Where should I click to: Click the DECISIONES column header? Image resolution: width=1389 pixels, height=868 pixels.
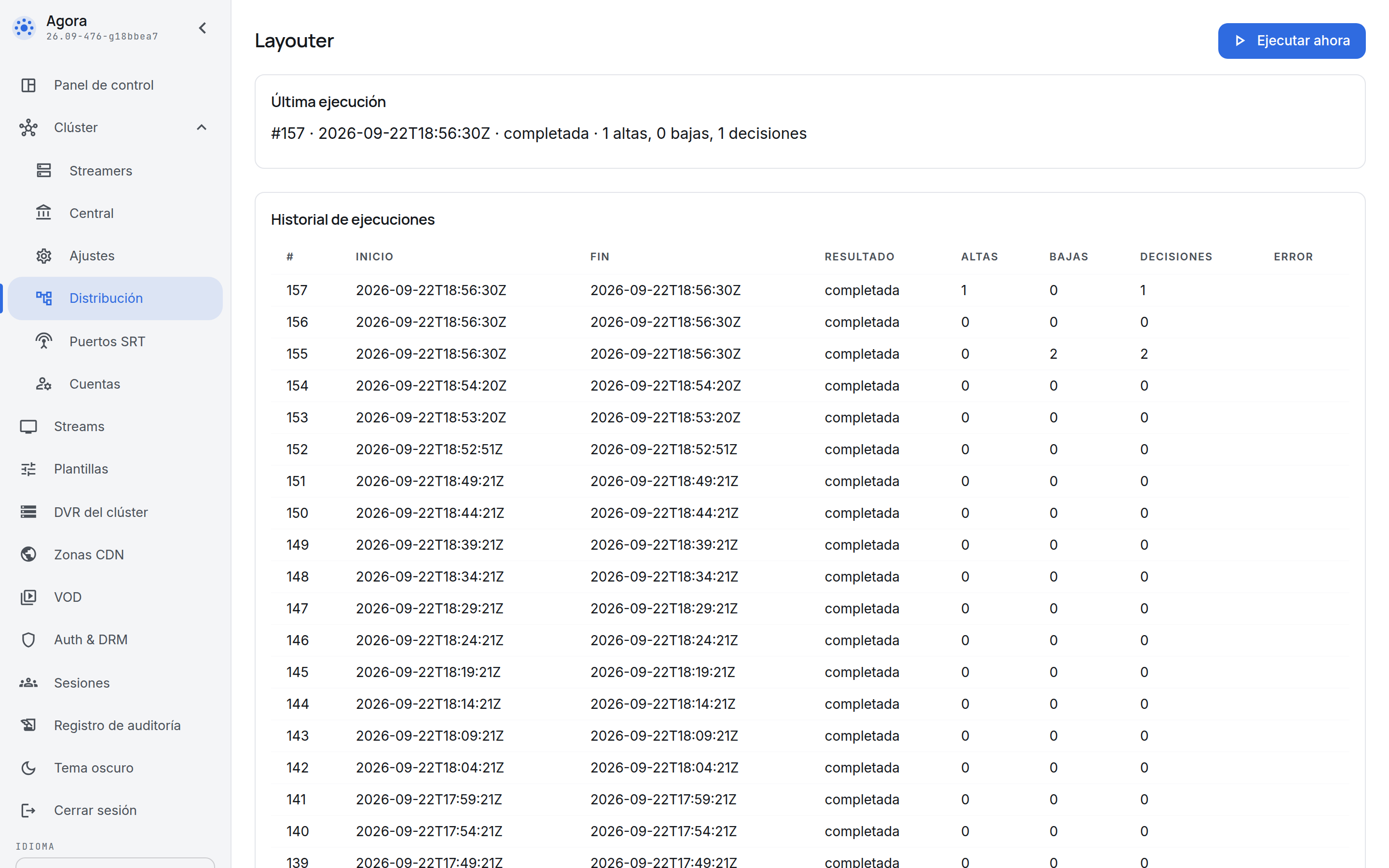pos(1176,257)
